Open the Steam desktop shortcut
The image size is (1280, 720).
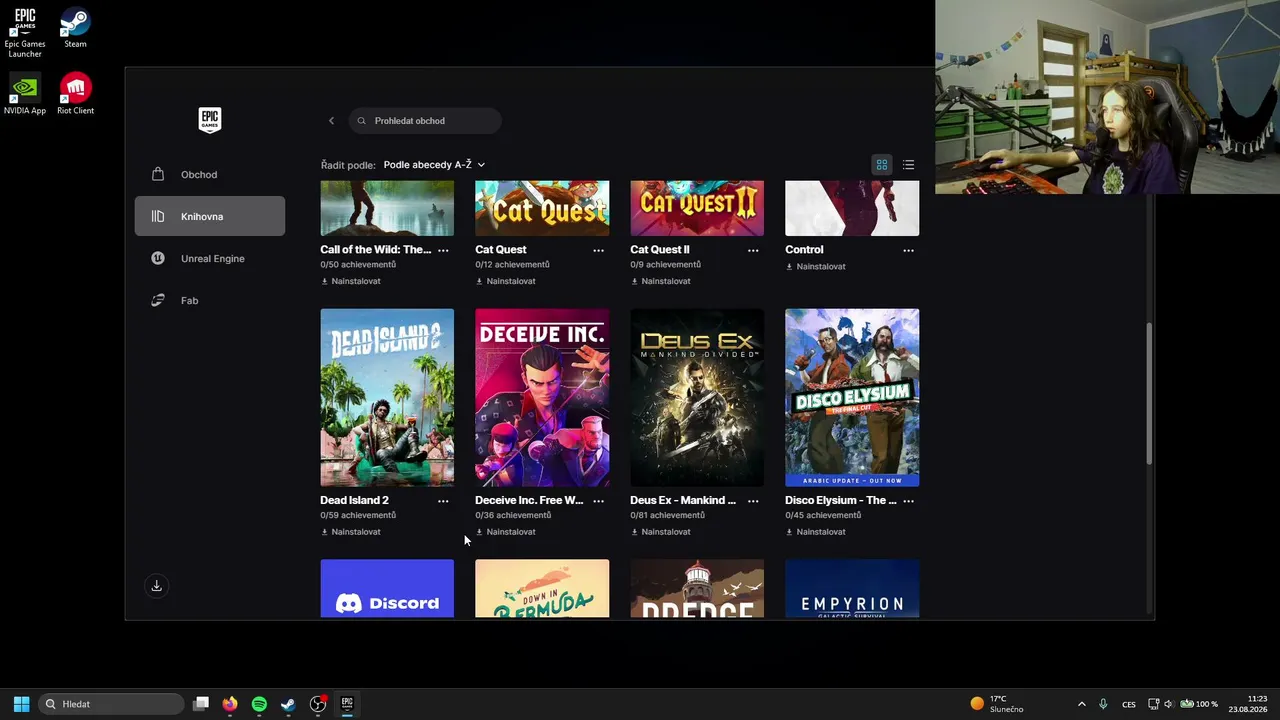coord(75,28)
